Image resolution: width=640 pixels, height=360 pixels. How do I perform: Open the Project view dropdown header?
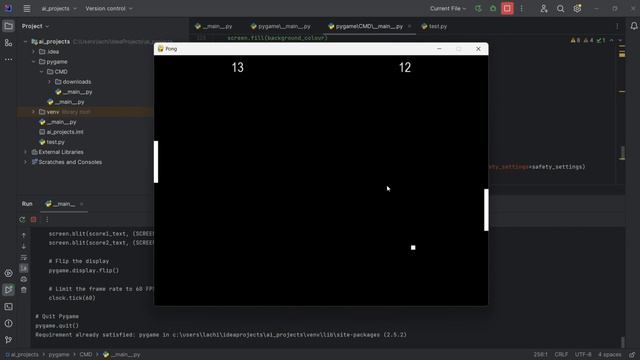pos(35,26)
